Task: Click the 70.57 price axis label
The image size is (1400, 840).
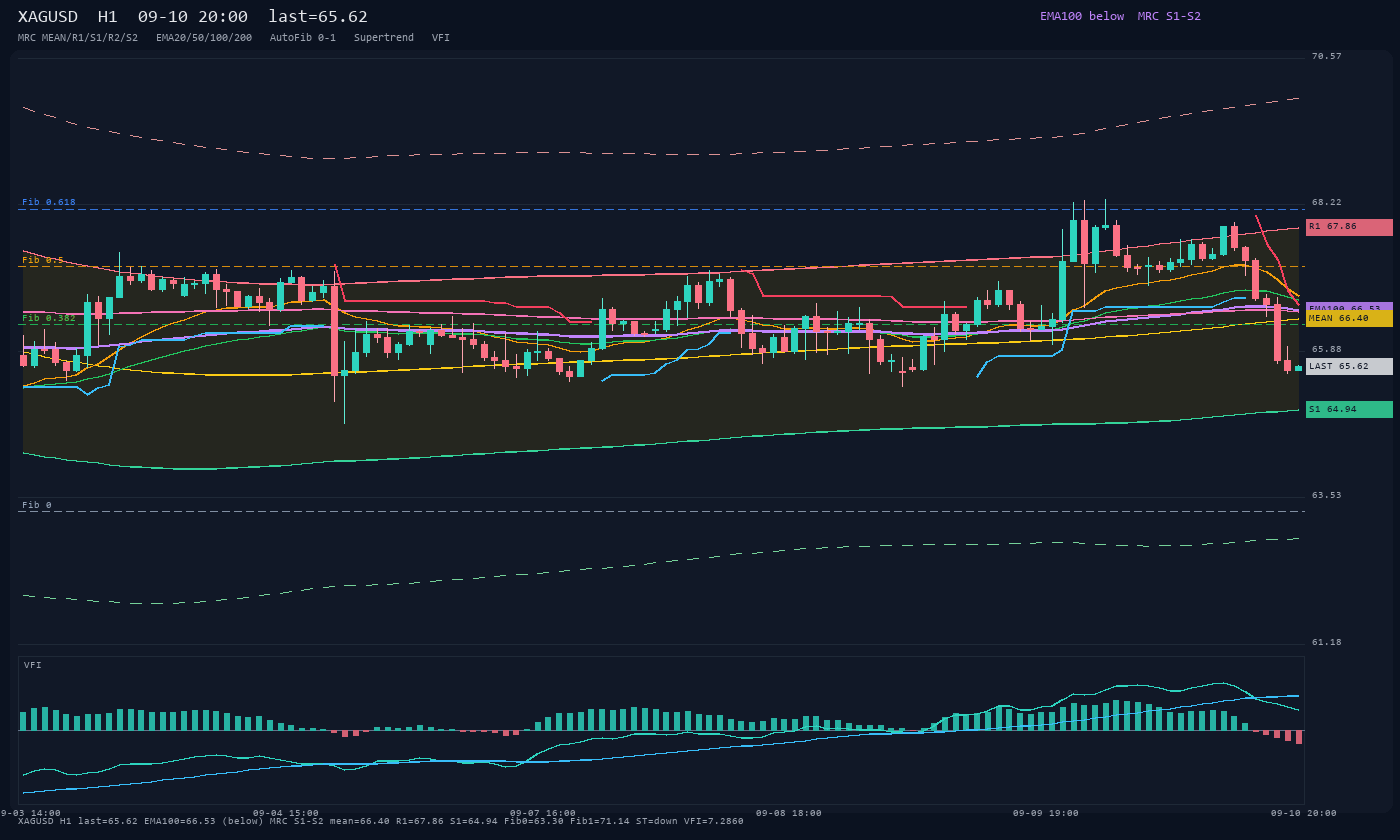Action: coord(1327,56)
